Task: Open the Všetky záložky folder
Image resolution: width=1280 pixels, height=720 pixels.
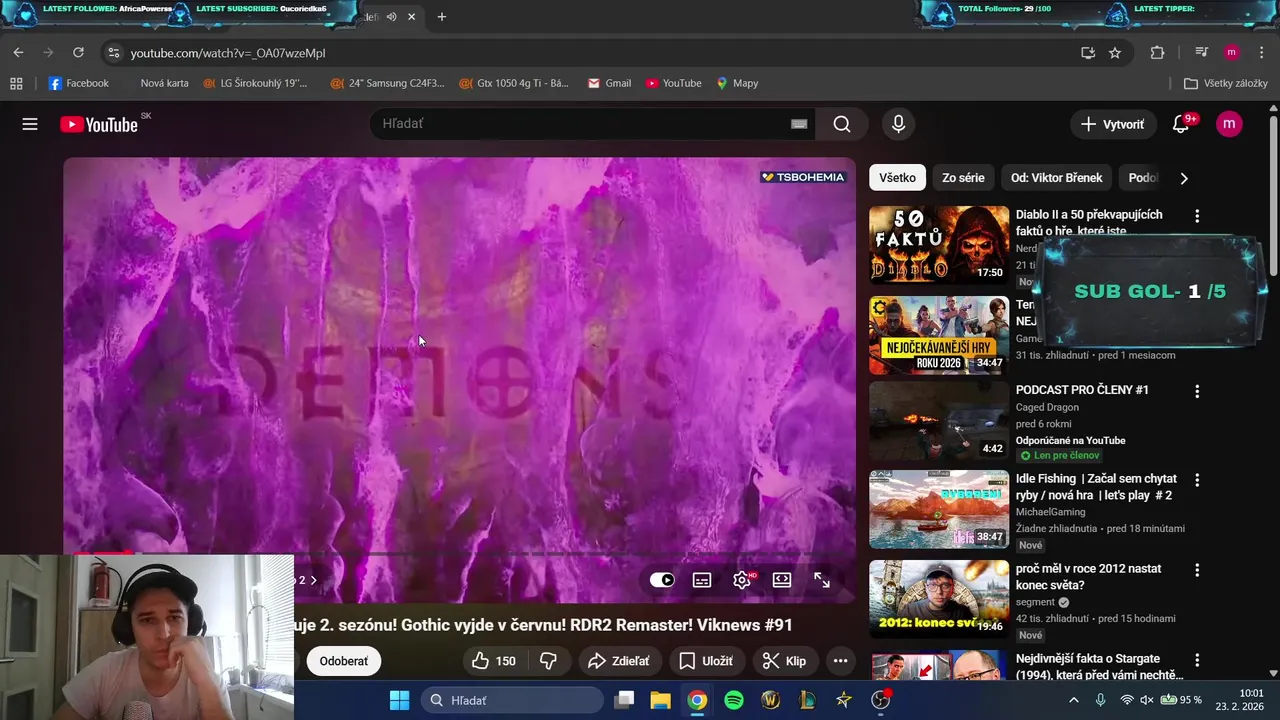Action: tap(1226, 83)
